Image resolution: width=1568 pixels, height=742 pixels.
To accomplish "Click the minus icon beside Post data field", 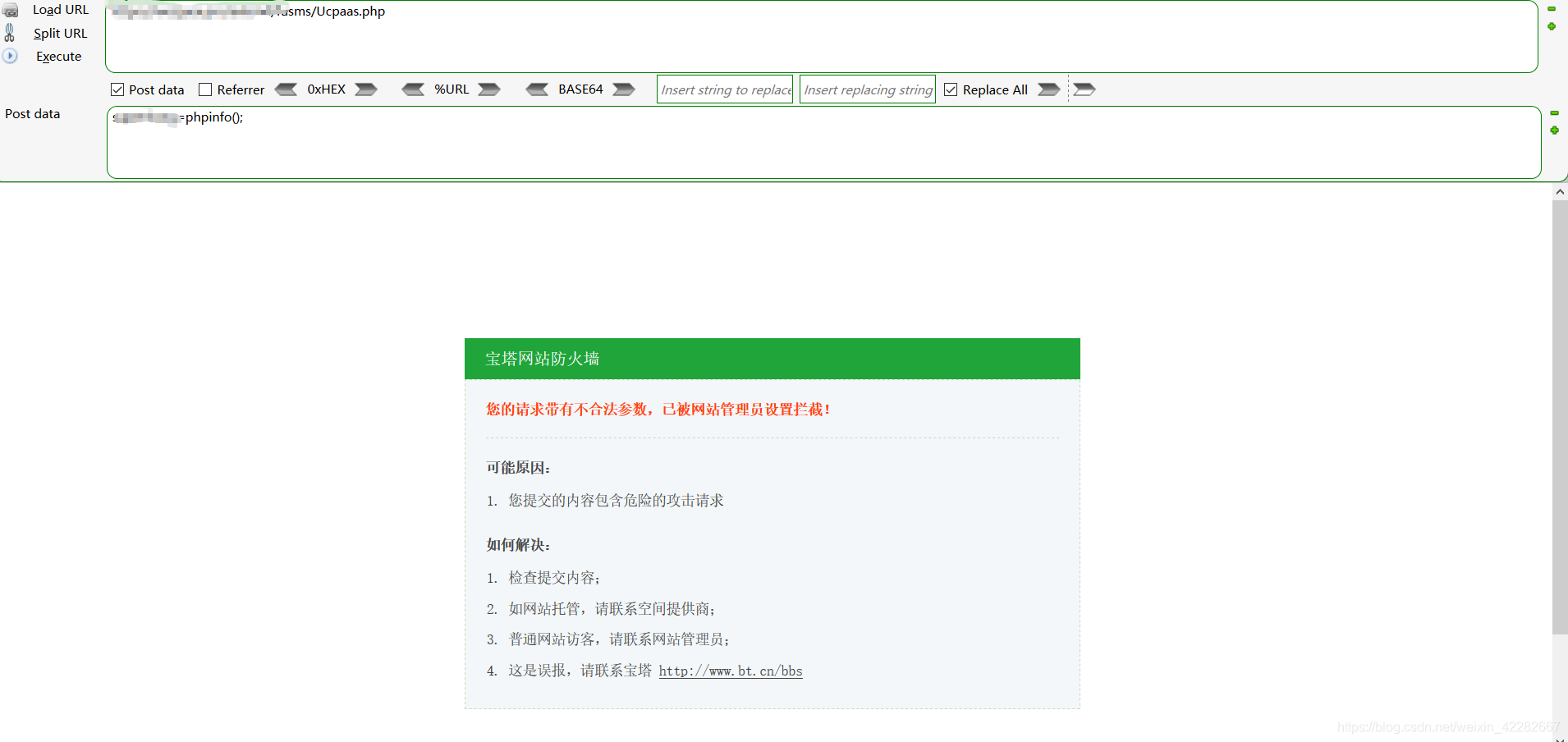I will (x=1554, y=113).
